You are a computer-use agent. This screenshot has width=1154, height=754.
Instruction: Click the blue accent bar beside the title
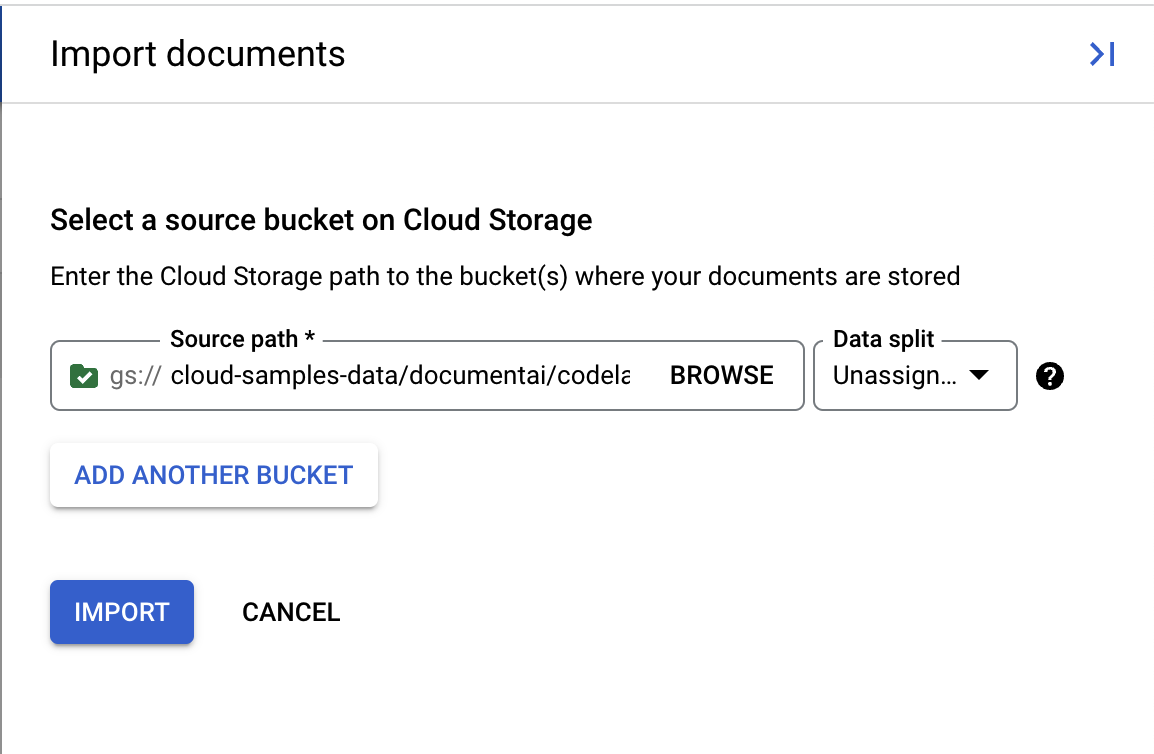point(2,52)
